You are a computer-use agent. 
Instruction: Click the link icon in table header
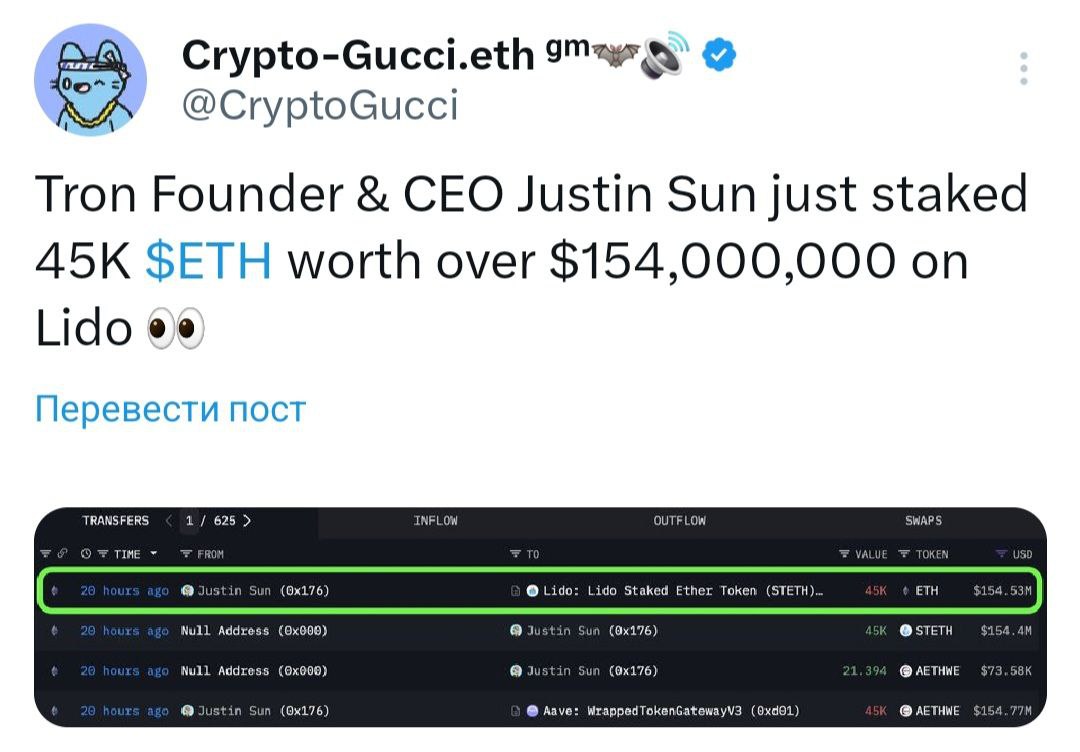pos(62,554)
